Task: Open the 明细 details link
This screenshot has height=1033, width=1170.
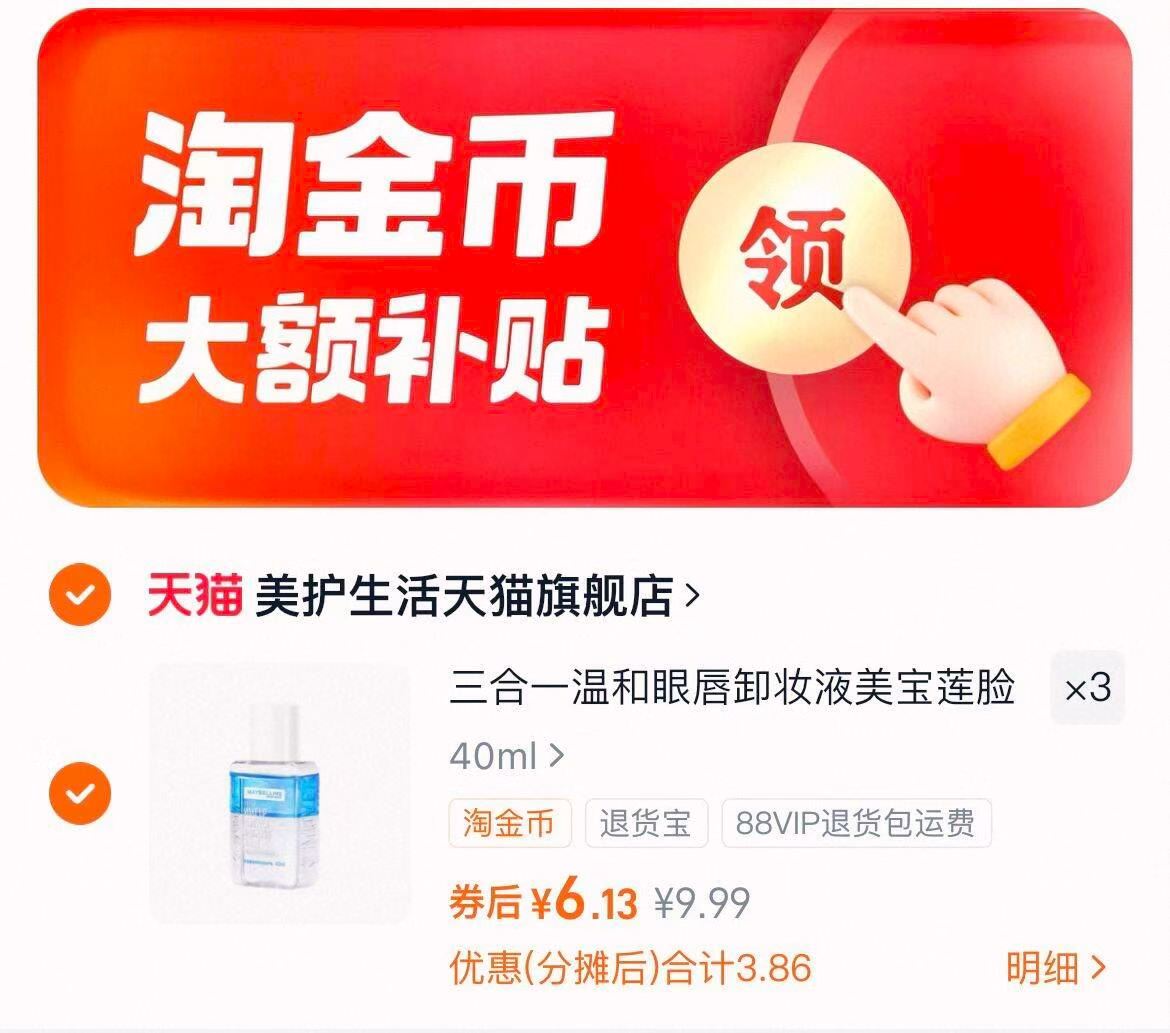Action: coord(1056,968)
